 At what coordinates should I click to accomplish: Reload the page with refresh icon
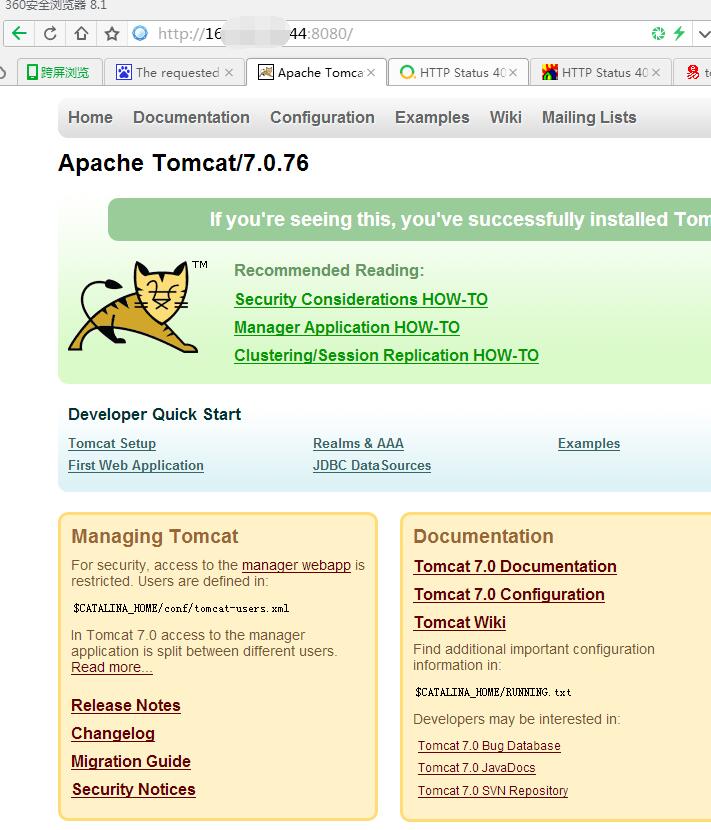point(50,34)
